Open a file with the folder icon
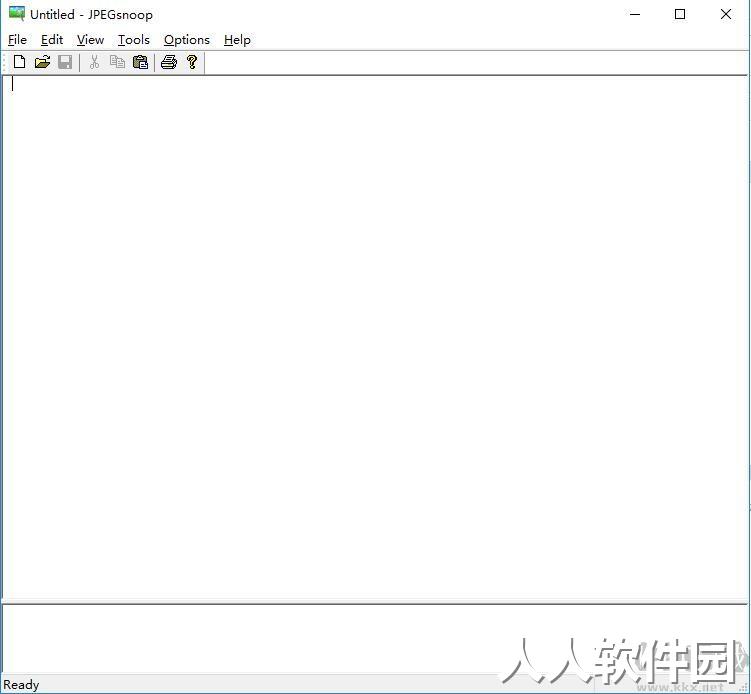 42,62
